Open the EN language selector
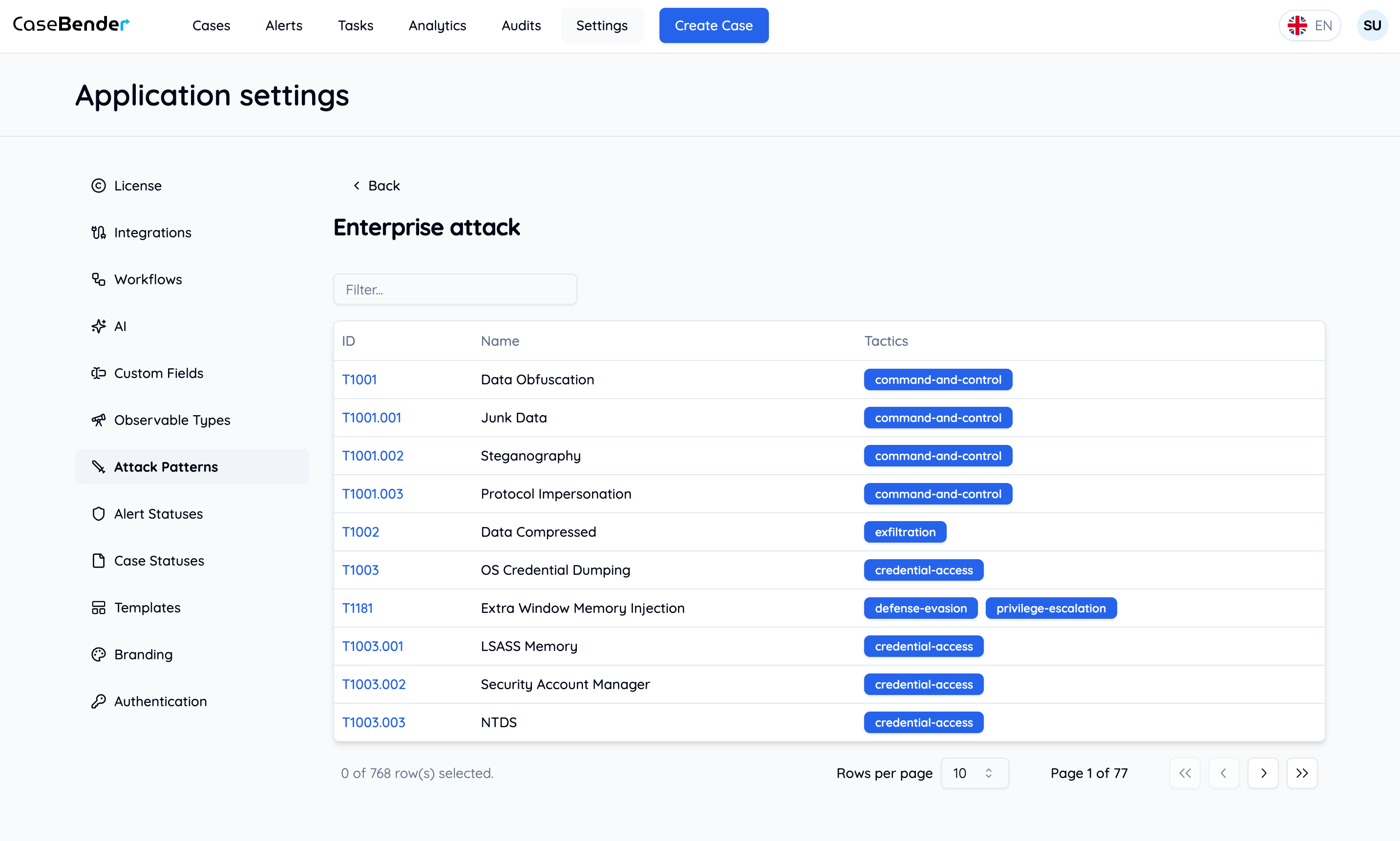Image resolution: width=1400 pixels, height=841 pixels. click(1310, 25)
